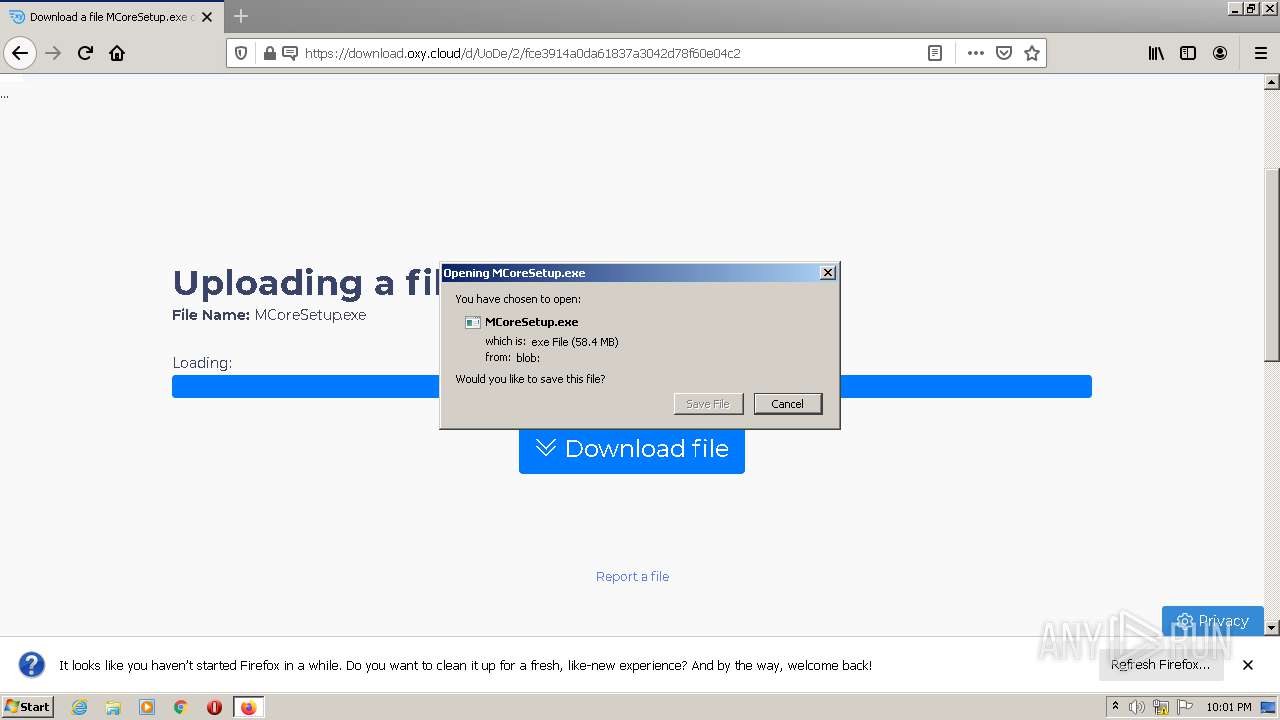
Task: Click the loading progress bar
Action: (x=632, y=387)
